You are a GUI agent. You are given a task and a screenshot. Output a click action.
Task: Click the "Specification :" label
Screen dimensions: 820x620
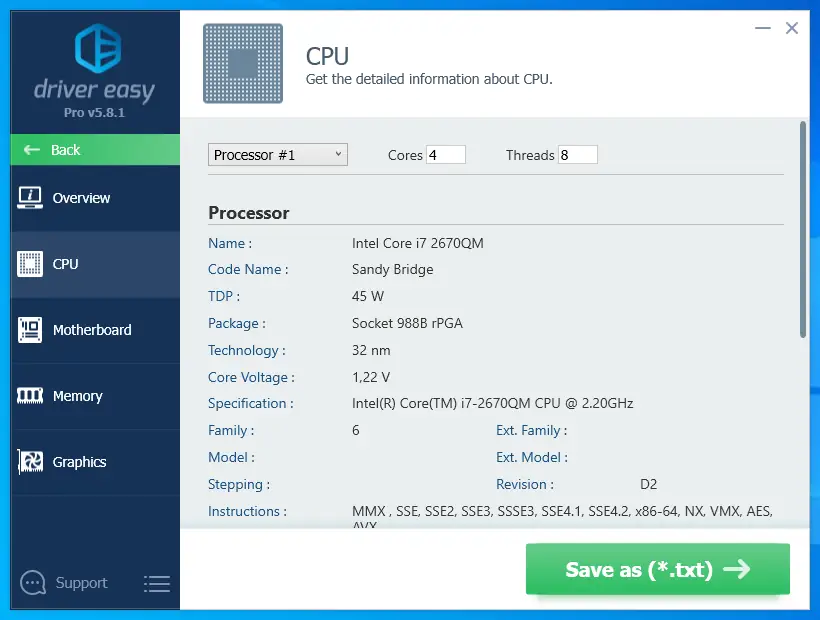pos(251,404)
